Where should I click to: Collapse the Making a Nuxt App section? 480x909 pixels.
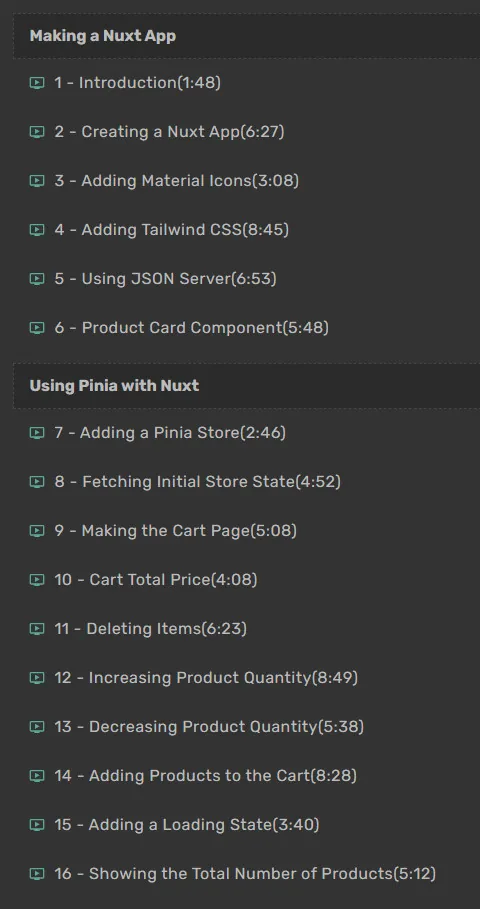[x=246, y=36]
